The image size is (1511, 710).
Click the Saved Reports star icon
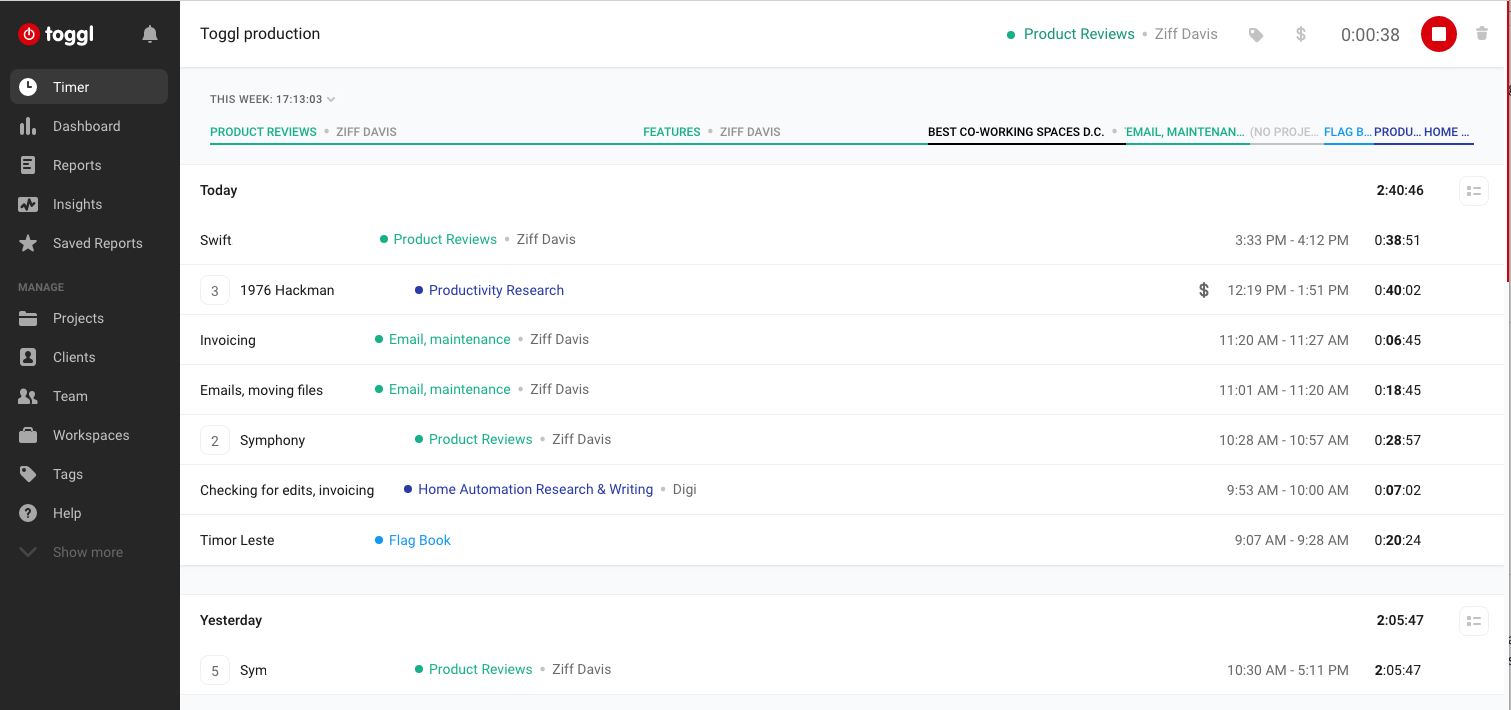click(x=28, y=243)
